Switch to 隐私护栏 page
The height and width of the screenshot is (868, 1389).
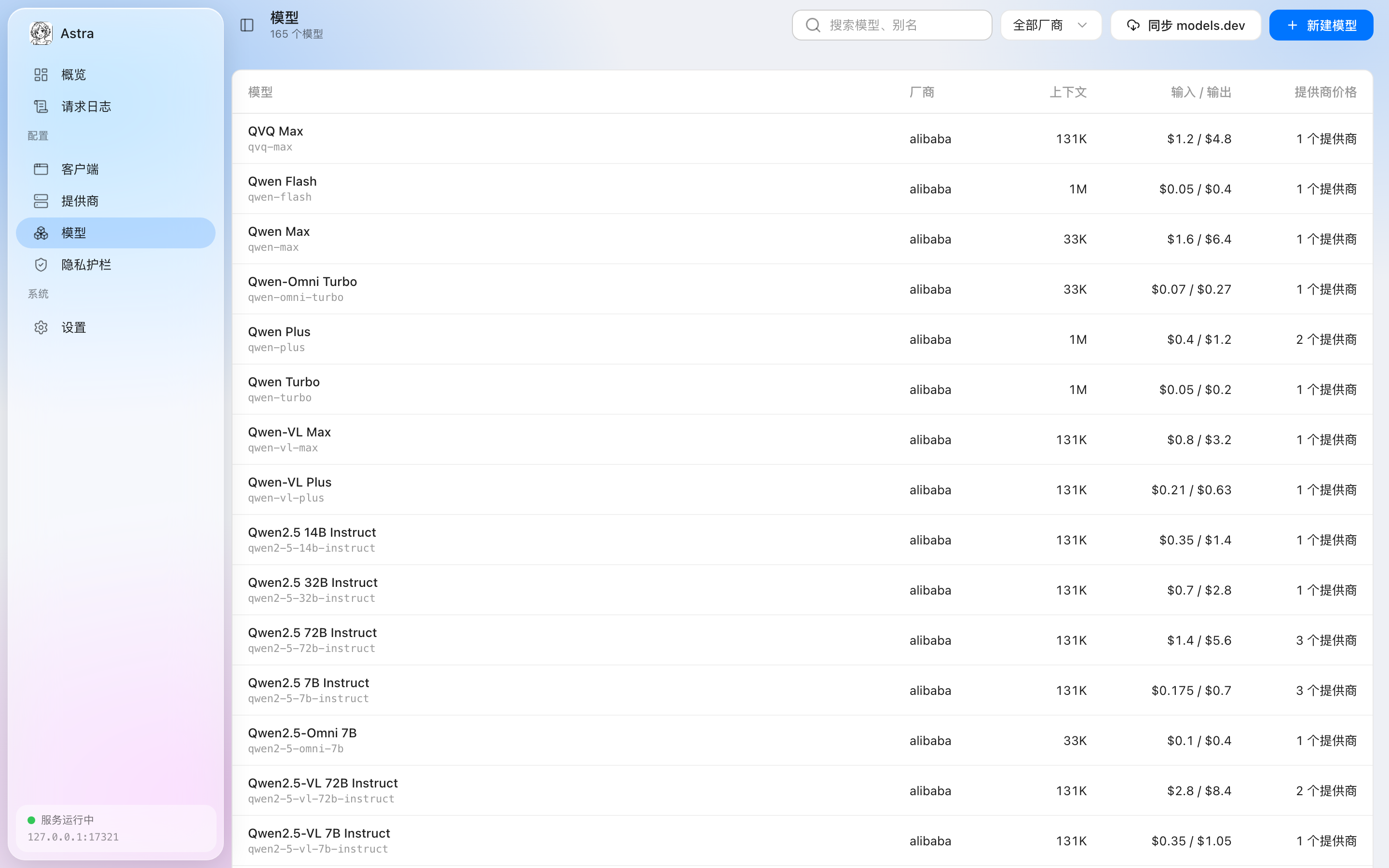116,265
